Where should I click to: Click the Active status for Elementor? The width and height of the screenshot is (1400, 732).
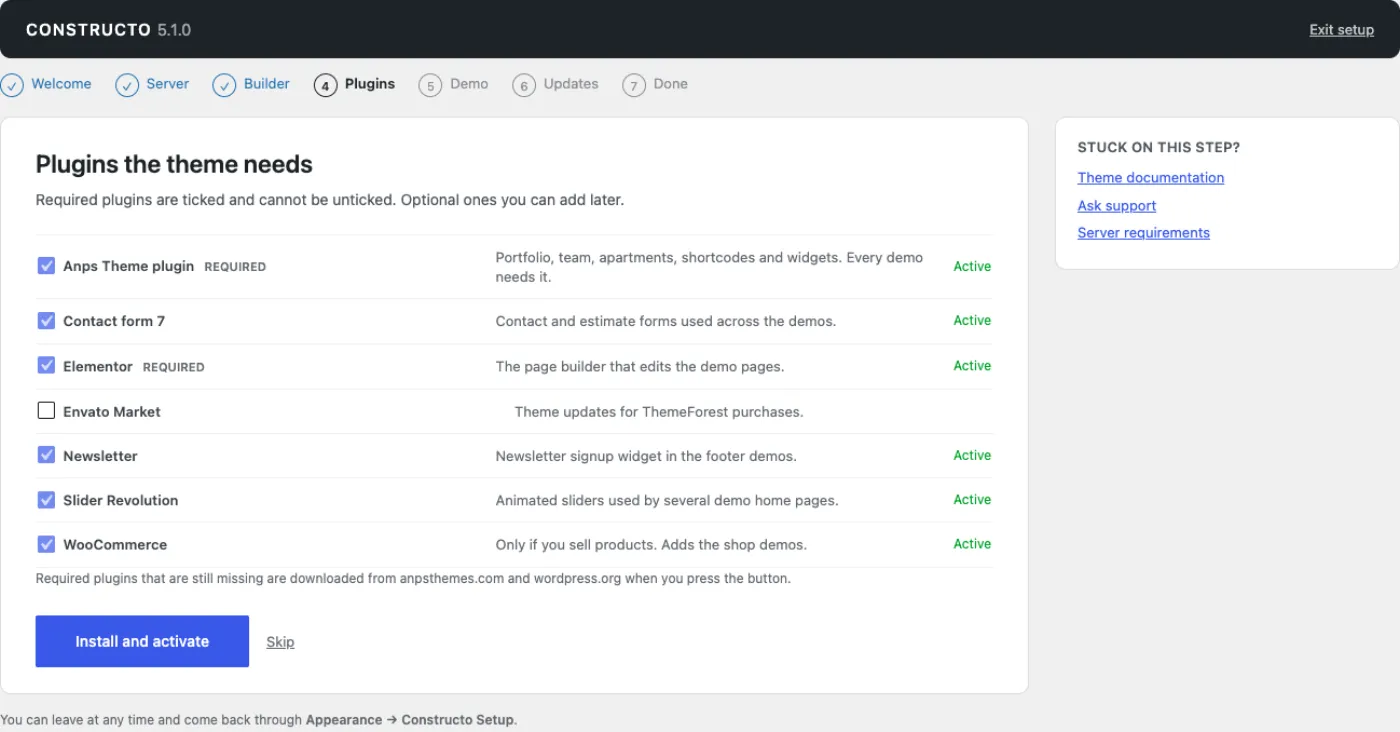point(972,365)
